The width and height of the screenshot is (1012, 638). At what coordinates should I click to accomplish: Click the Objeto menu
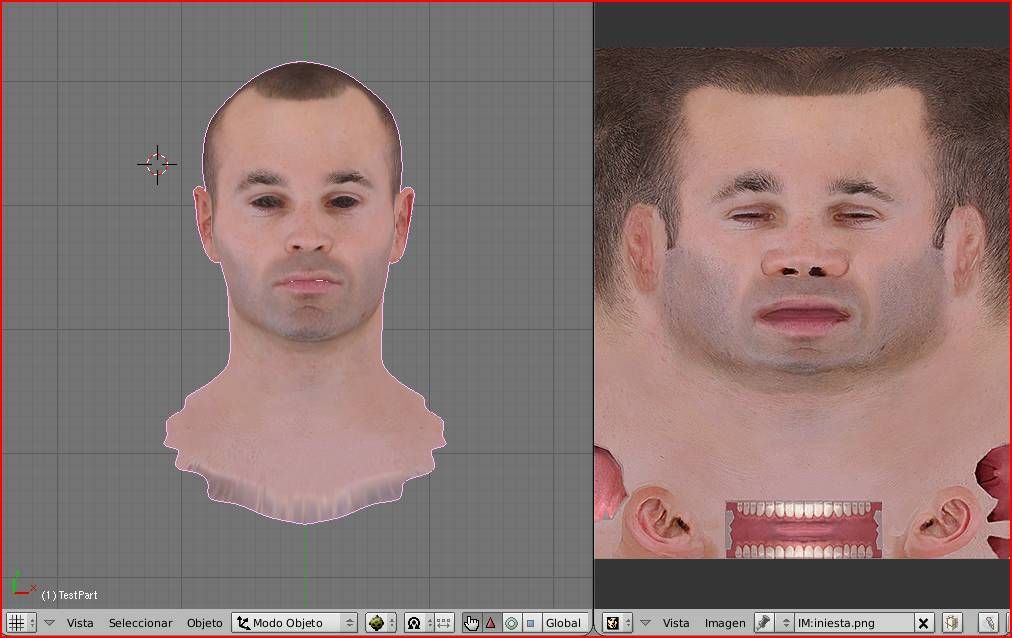(x=205, y=623)
